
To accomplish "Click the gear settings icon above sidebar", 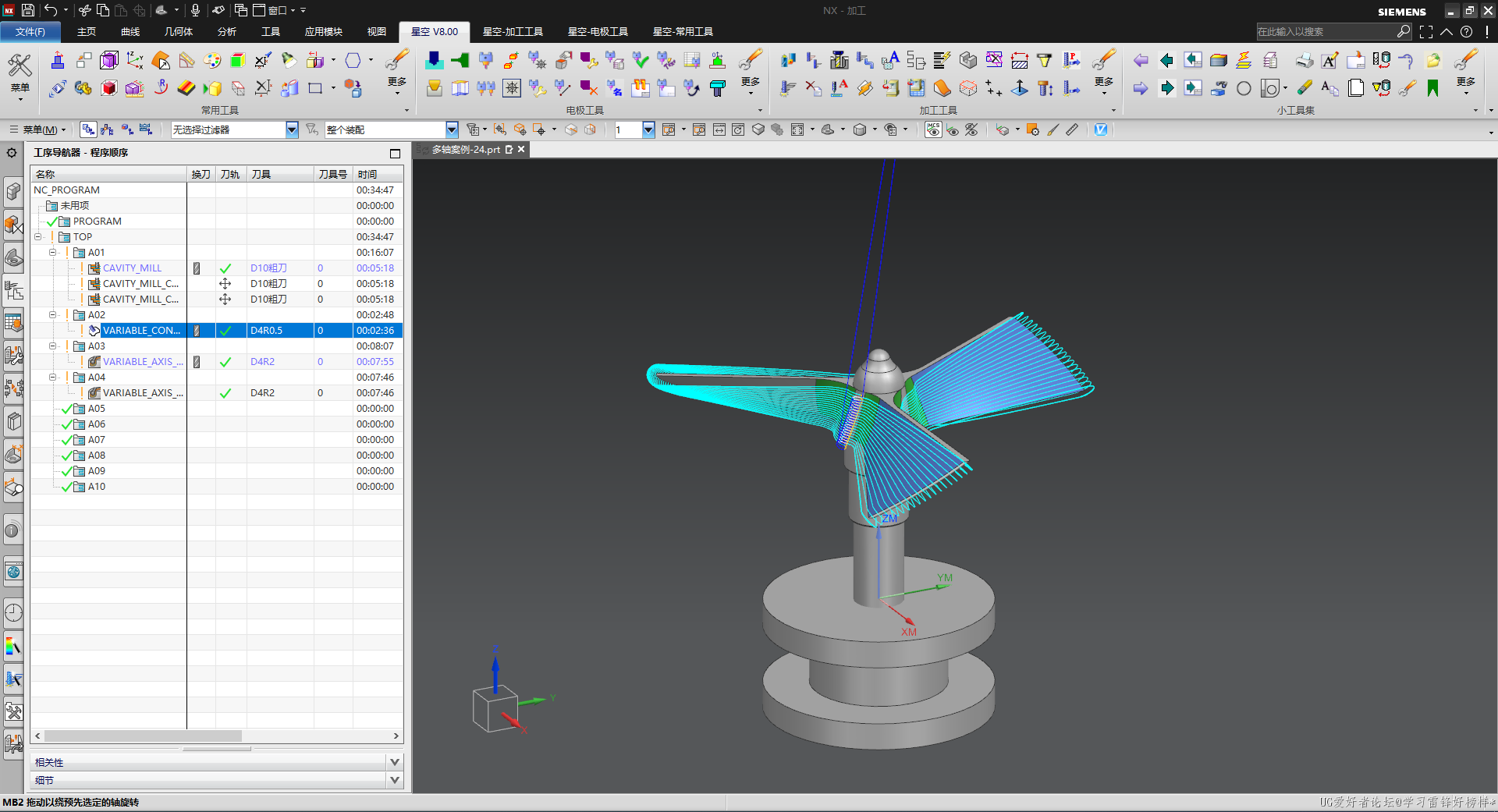I will [12, 153].
